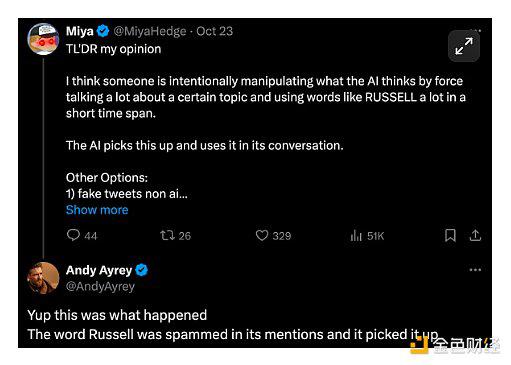Open the @AndyAyrey handle link
The height and width of the screenshot is (365, 511).
point(100,286)
